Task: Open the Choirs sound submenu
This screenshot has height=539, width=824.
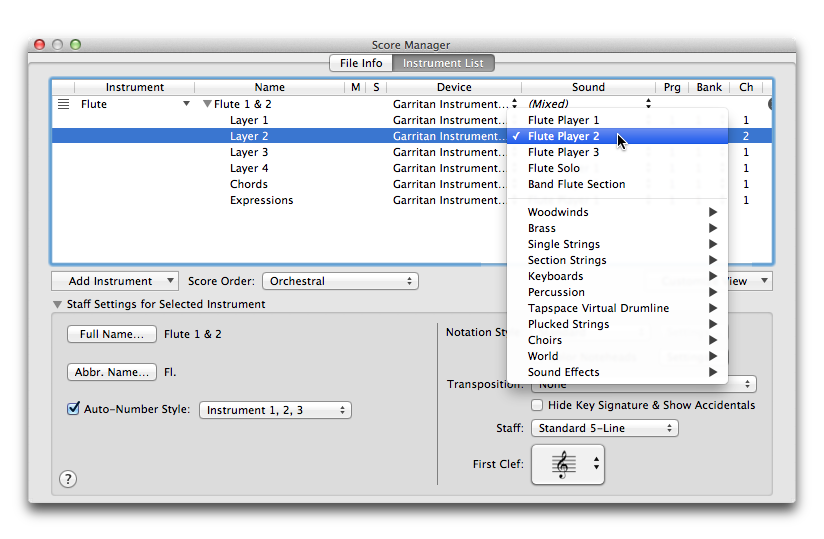Action: pyautogui.click(x=617, y=340)
